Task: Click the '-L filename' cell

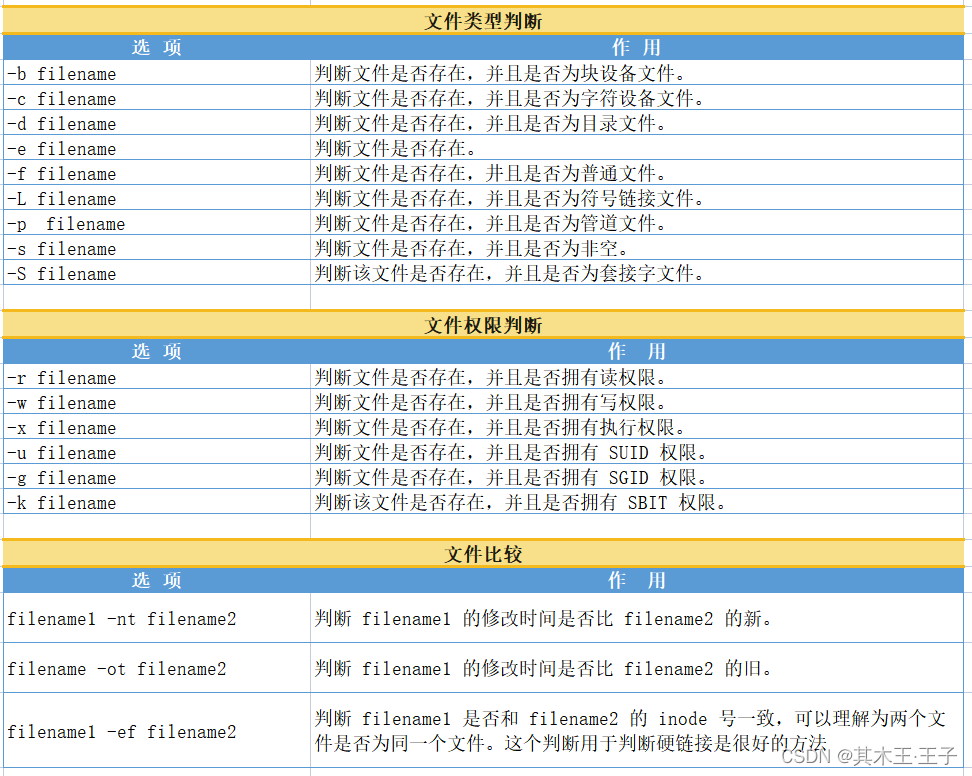Action: click(x=157, y=198)
